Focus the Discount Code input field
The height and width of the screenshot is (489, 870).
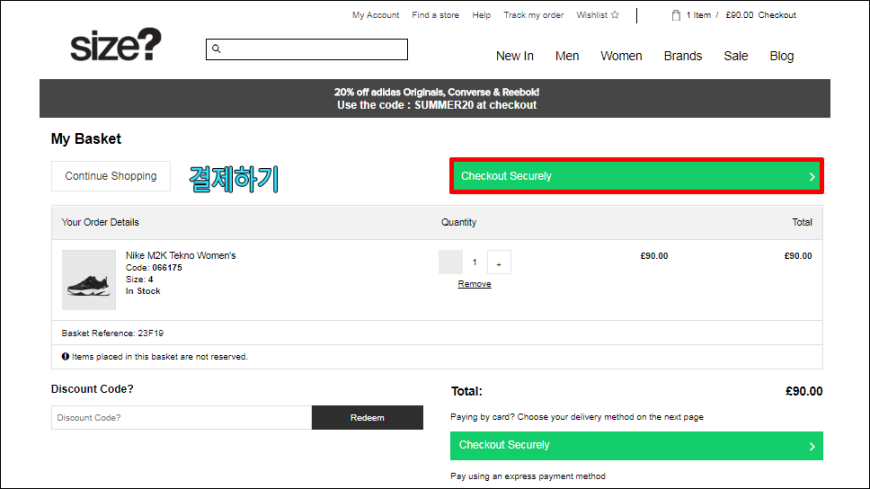181,417
